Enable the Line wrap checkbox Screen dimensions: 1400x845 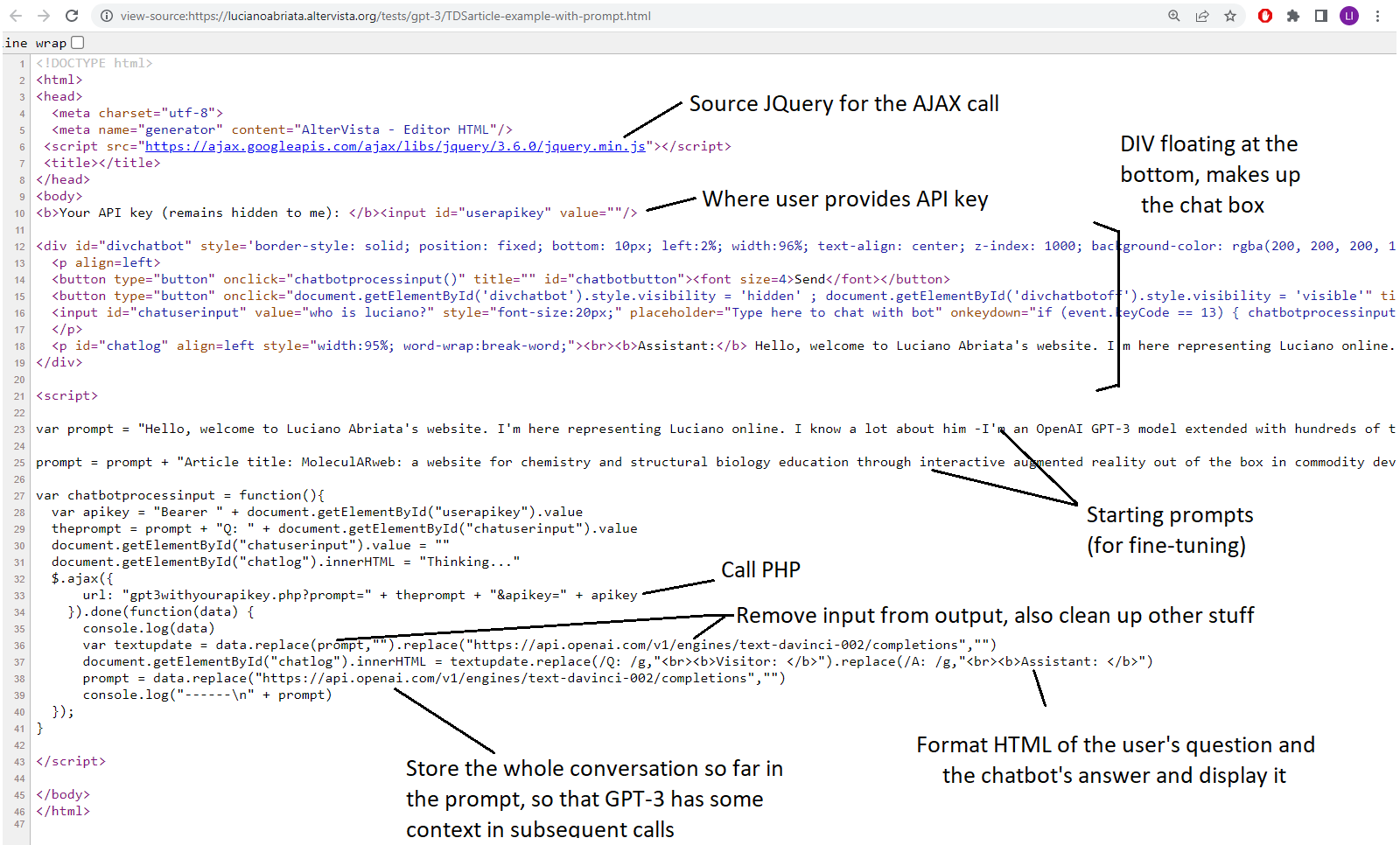78,42
